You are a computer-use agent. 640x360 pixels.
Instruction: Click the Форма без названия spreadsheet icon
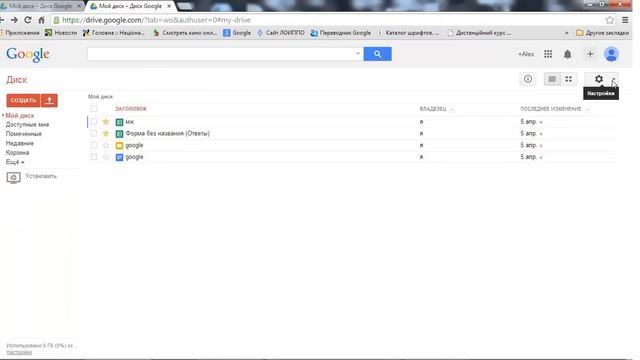tap(119, 134)
